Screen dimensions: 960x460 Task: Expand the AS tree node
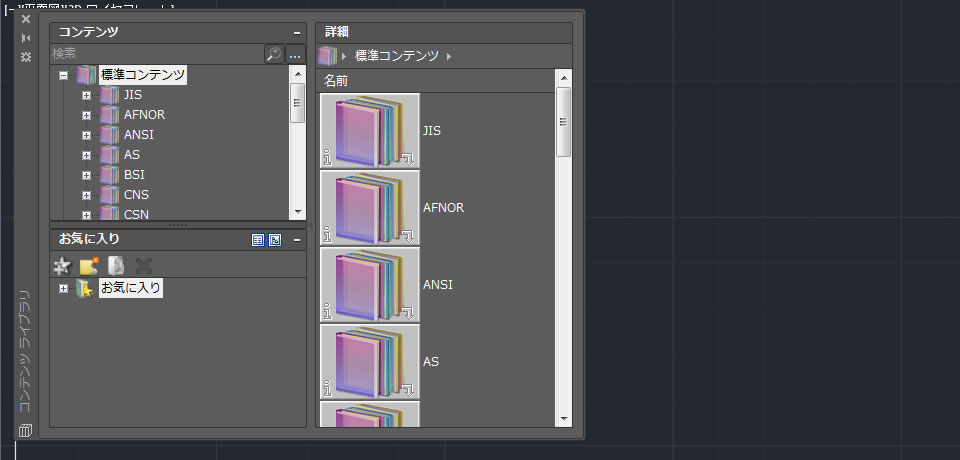pos(86,156)
